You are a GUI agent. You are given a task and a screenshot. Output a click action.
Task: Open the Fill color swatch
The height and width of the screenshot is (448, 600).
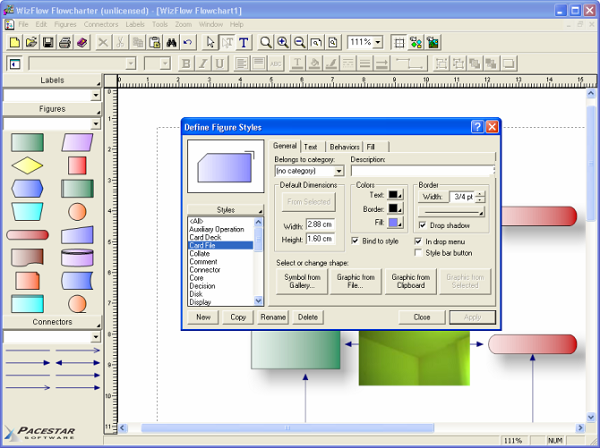pos(395,223)
